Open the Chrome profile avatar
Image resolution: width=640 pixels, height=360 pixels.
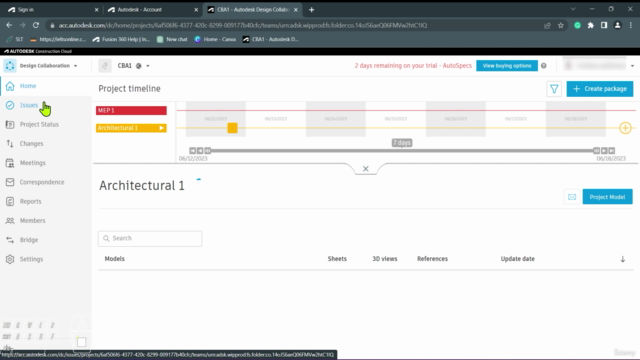pos(618,25)
